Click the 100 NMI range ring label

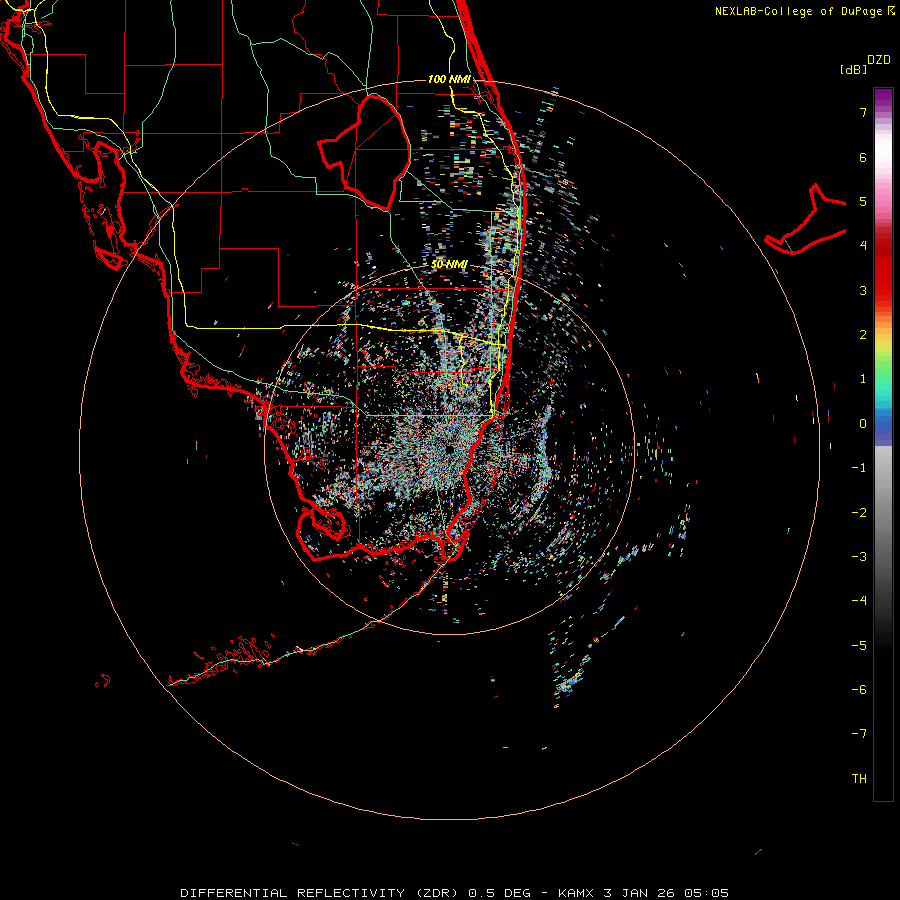[449, 79]
